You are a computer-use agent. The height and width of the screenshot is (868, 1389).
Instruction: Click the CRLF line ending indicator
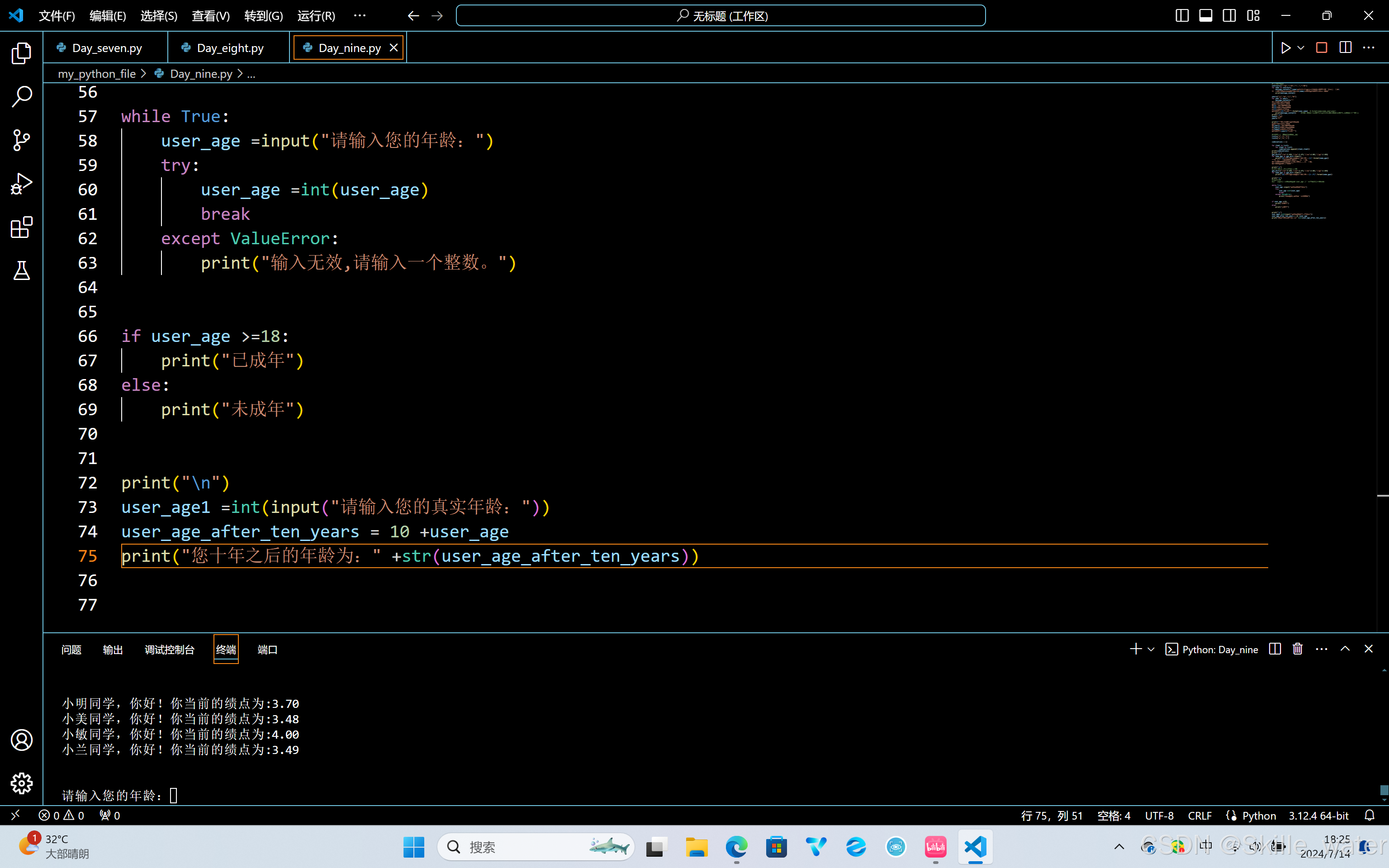(x=1199, y=816)
